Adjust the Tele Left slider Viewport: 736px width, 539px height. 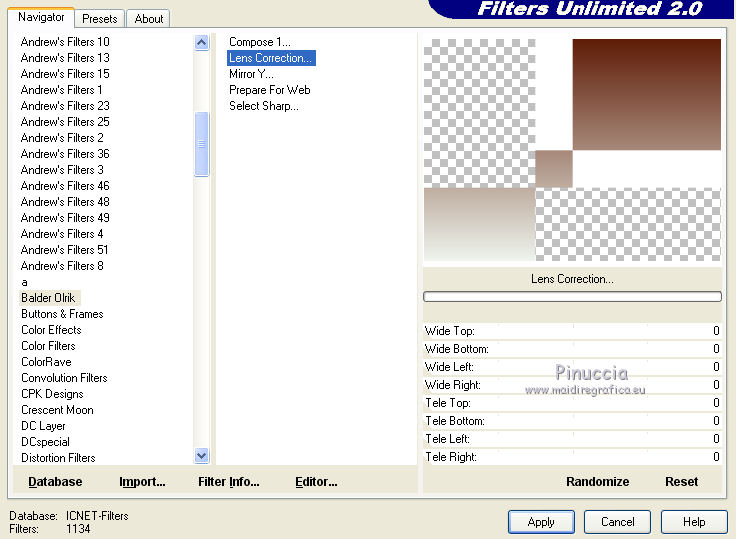pos(572,439)
